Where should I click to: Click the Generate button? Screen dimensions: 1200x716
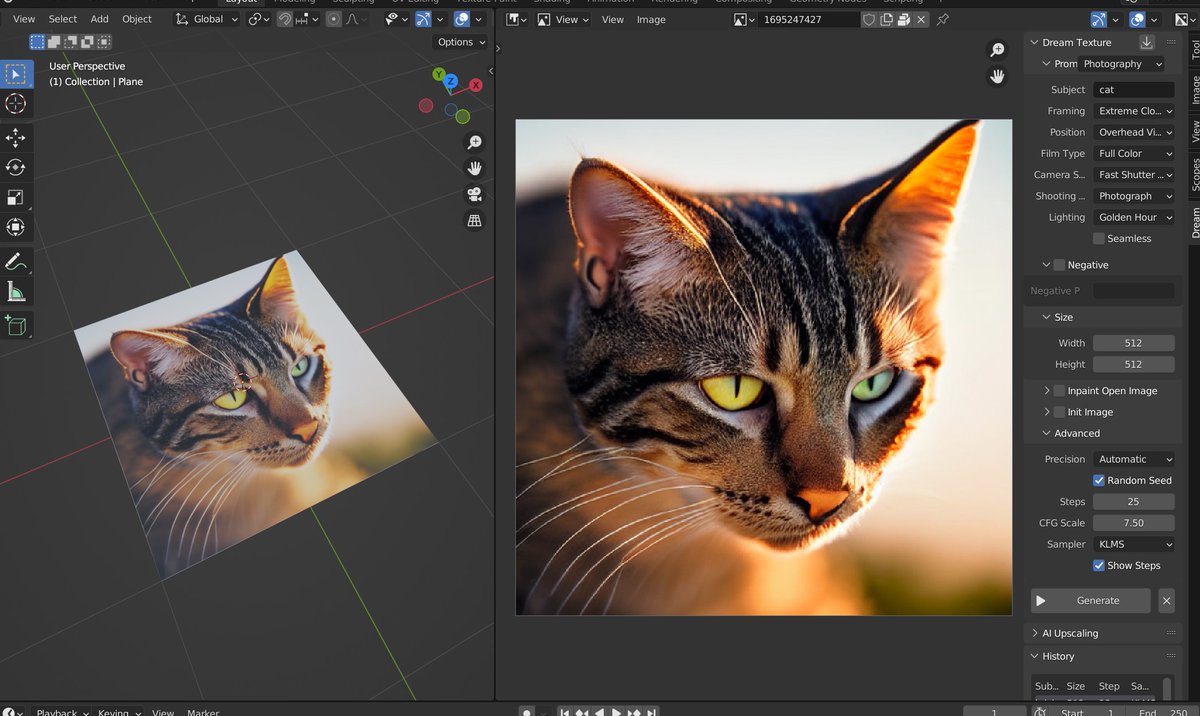[x=1091, y=601]
